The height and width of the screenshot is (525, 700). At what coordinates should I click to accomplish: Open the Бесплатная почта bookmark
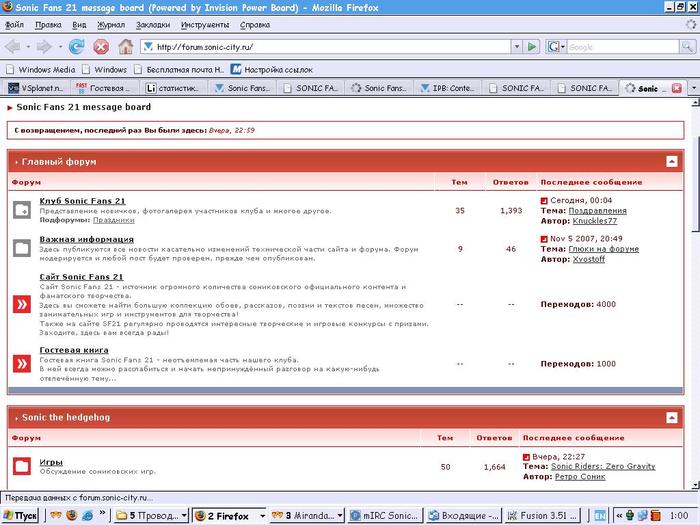pos(179,70)
